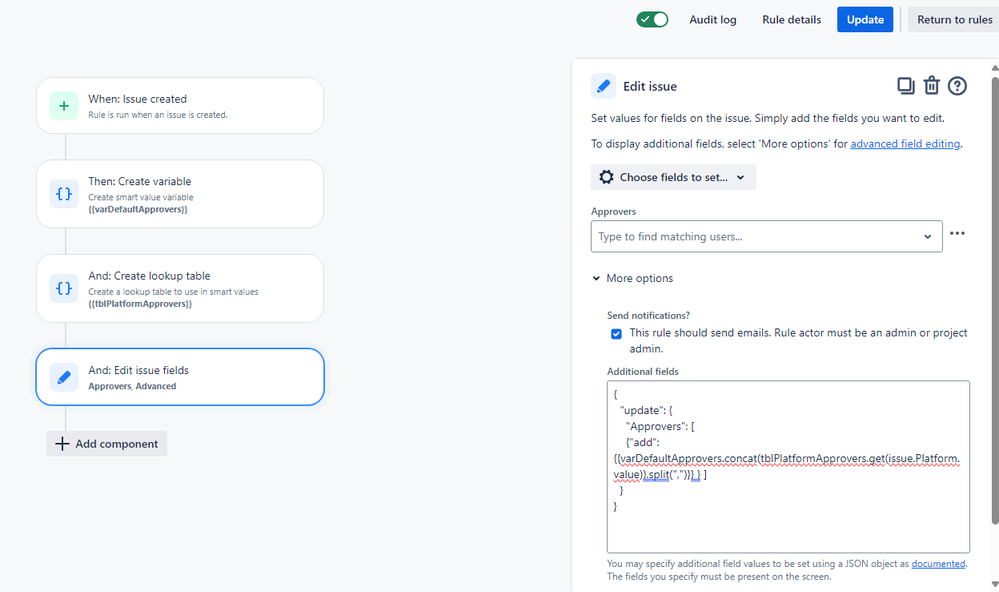Click the Additional fields label
This screenshot has width=999, height=592.
click(642, 372)
